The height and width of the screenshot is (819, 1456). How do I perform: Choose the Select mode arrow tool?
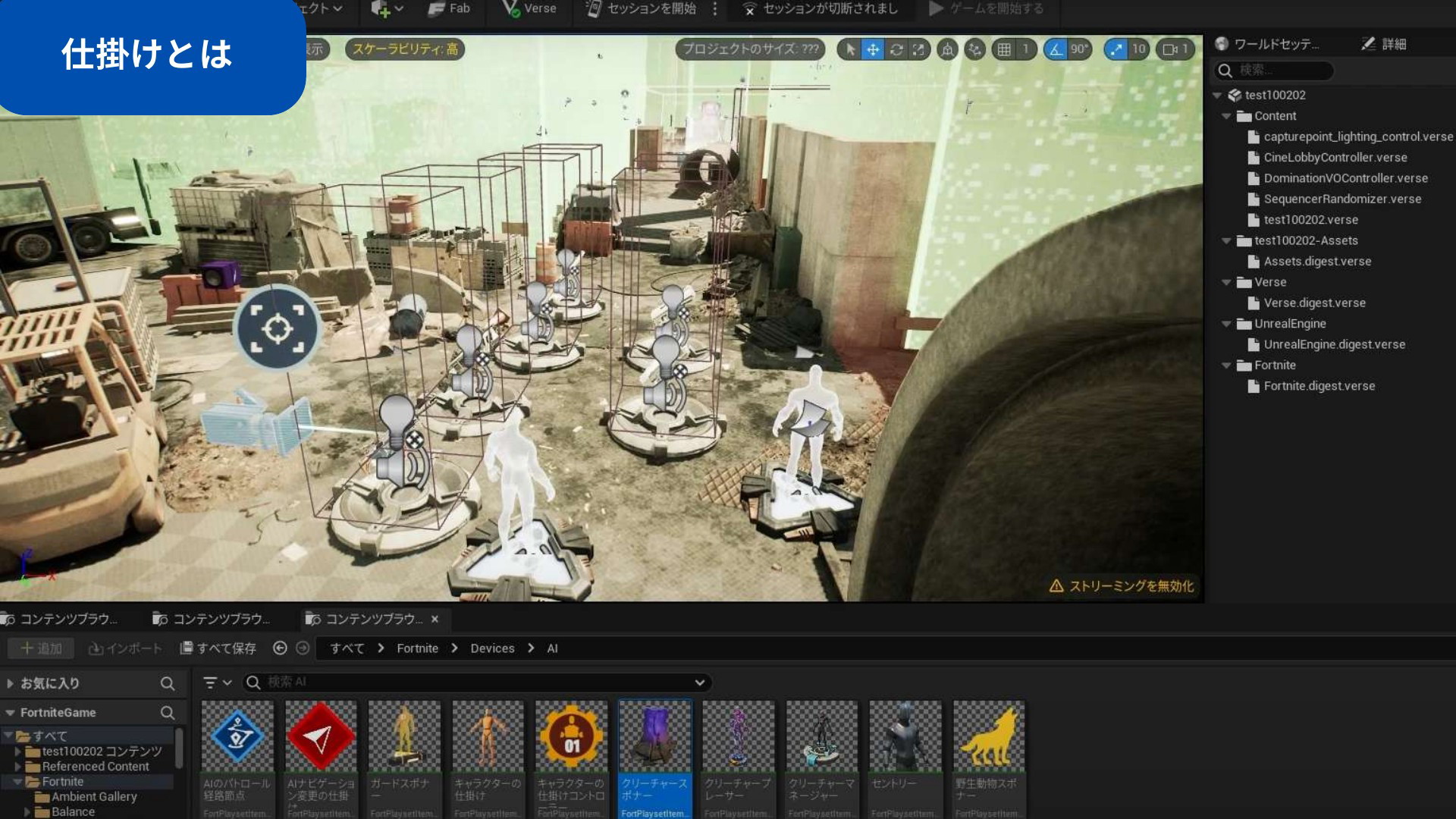850,49
